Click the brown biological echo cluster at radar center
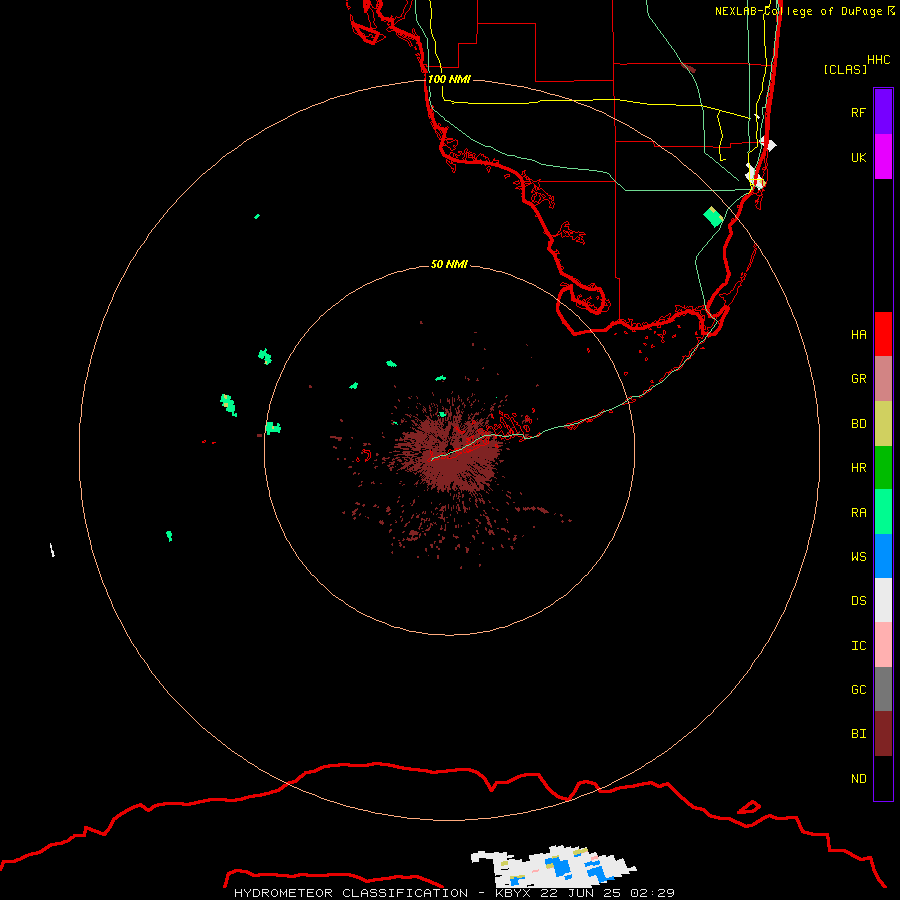This screenshot has height=900, width=900. [x=451, y=453]
